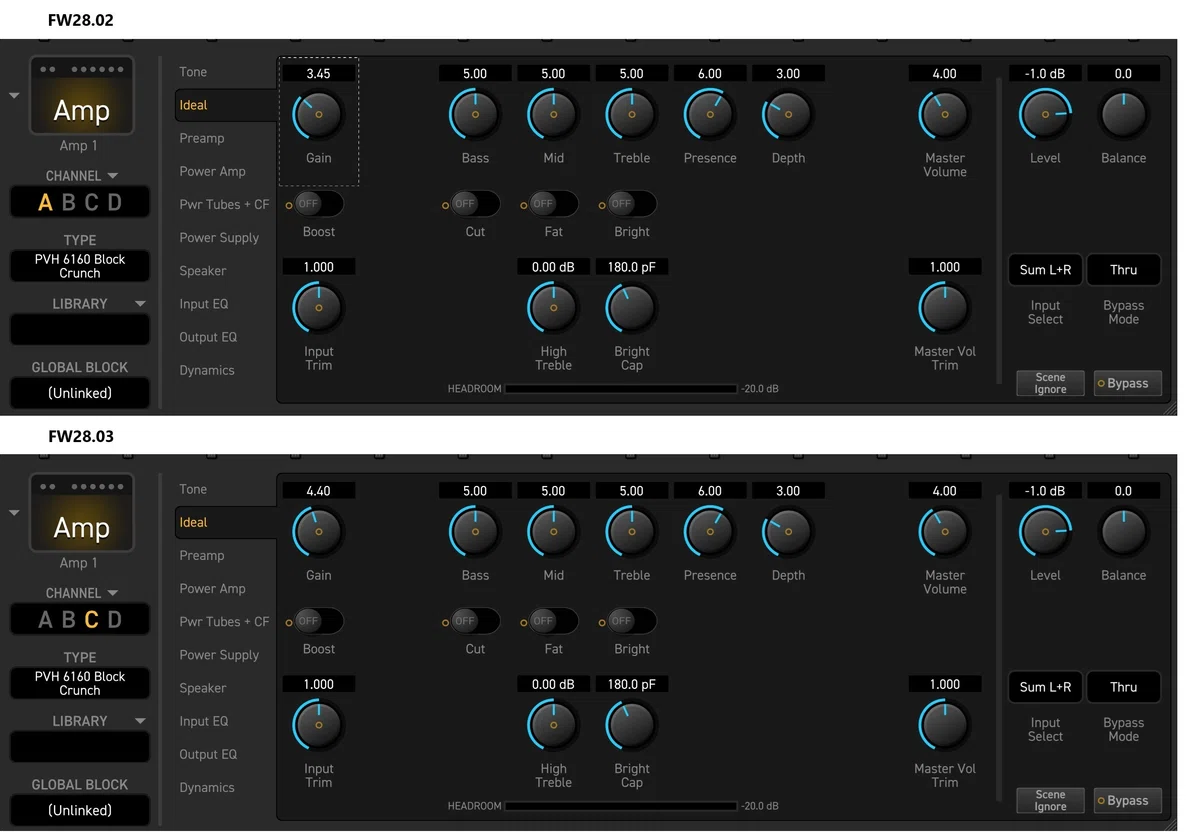This screenshot has height=832, width=1200.
Task: Click Bass knob in FW28.02
Action: coord(475,115)
